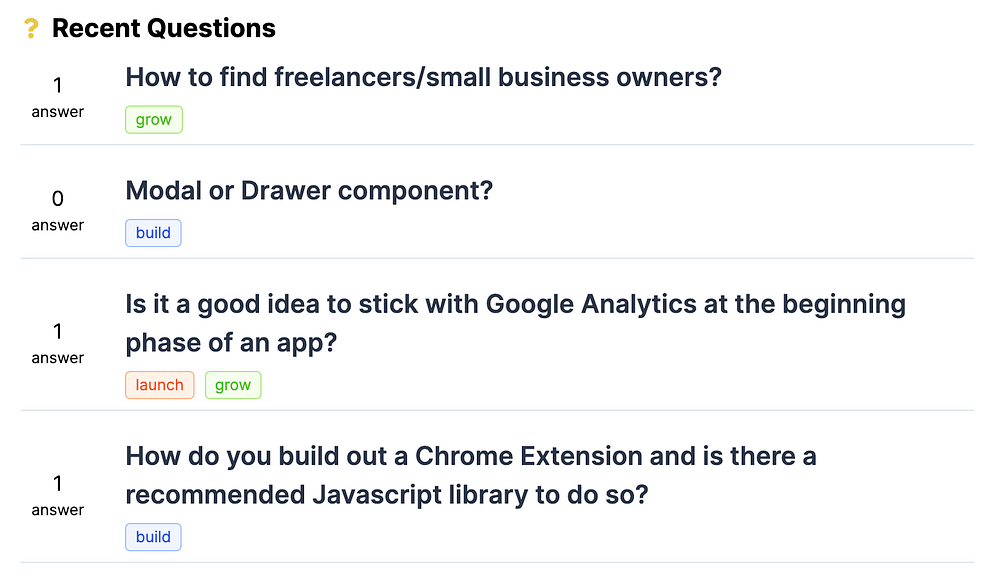Click the 0 answer count number
The image size is (1000, 573).
tap(58, 200)
